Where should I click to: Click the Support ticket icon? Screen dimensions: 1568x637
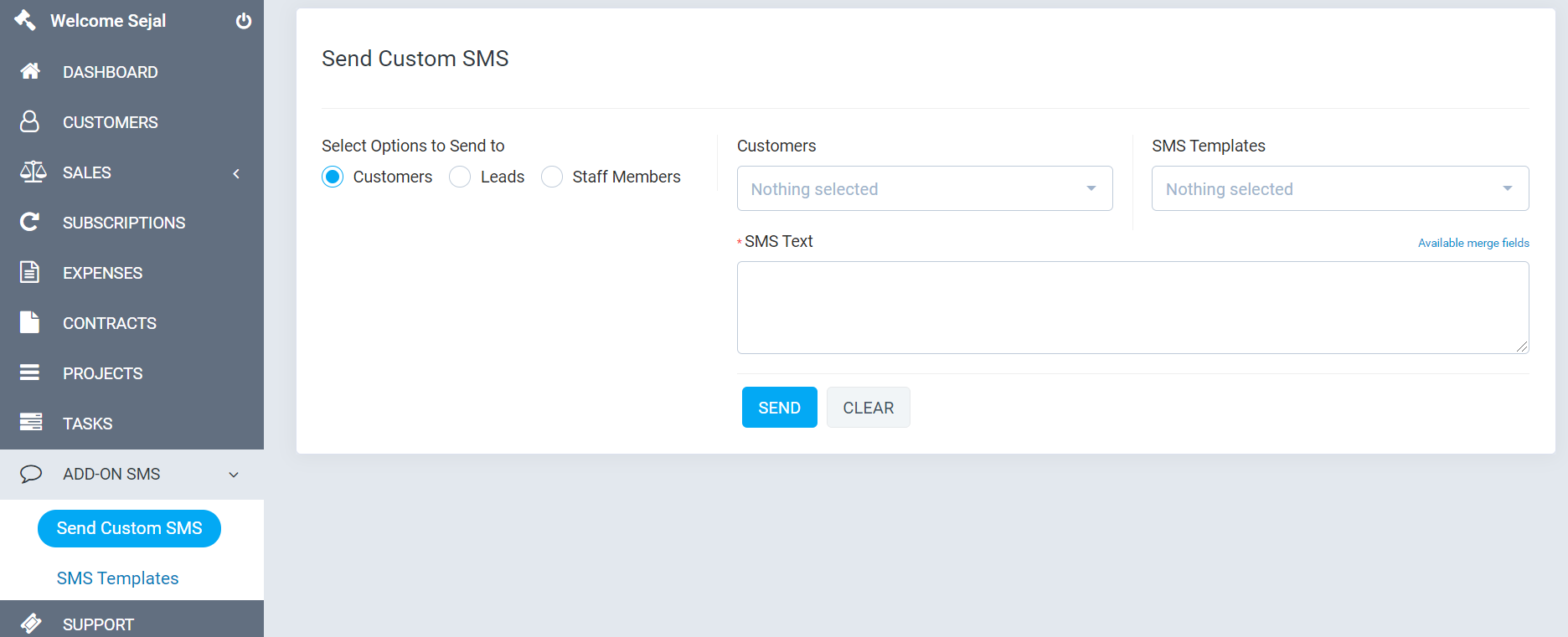pyautogui.click(x=31, y=624)
